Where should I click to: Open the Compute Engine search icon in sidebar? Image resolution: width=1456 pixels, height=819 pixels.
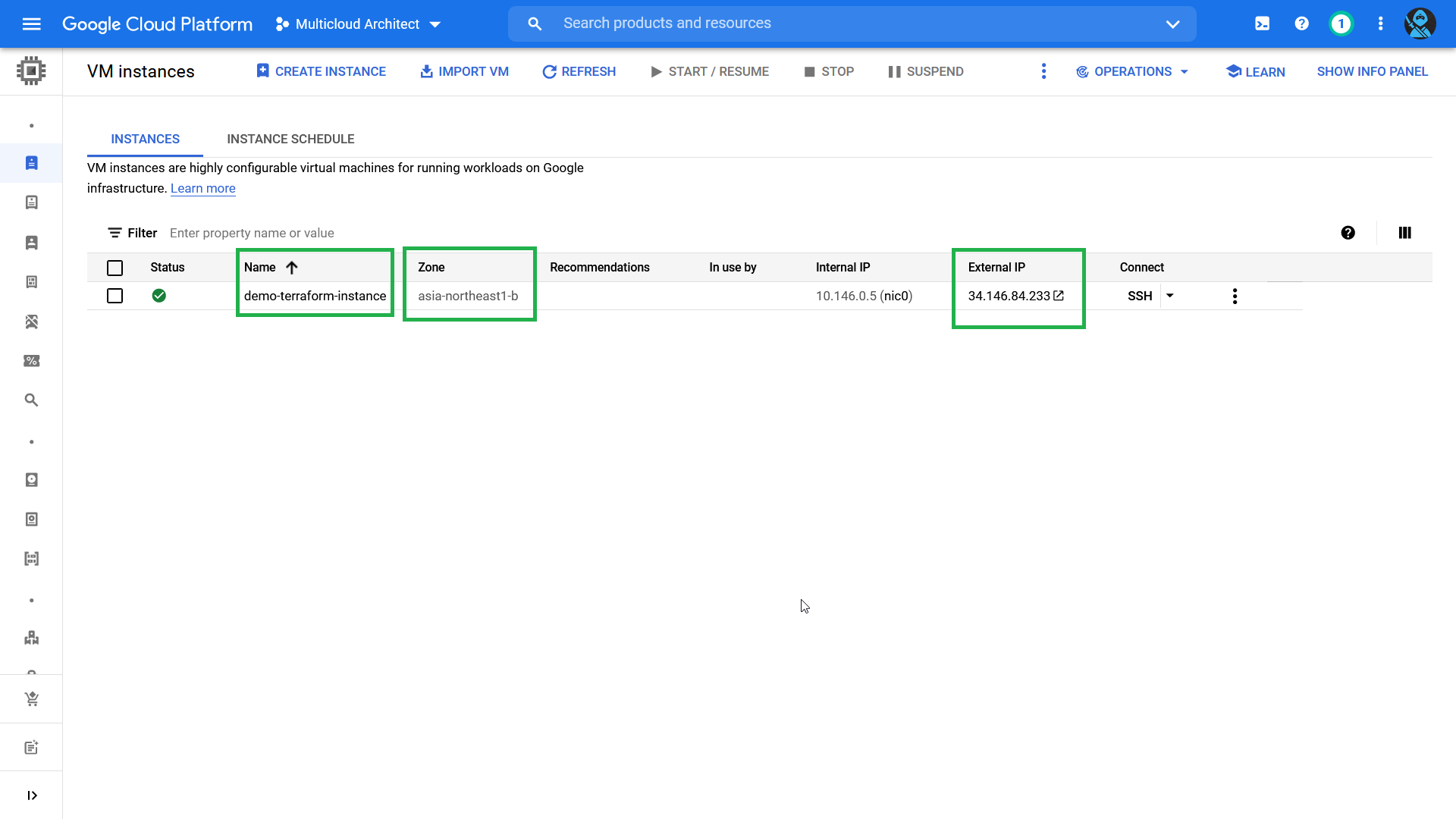pyautogui.click(x=31, y=400)
